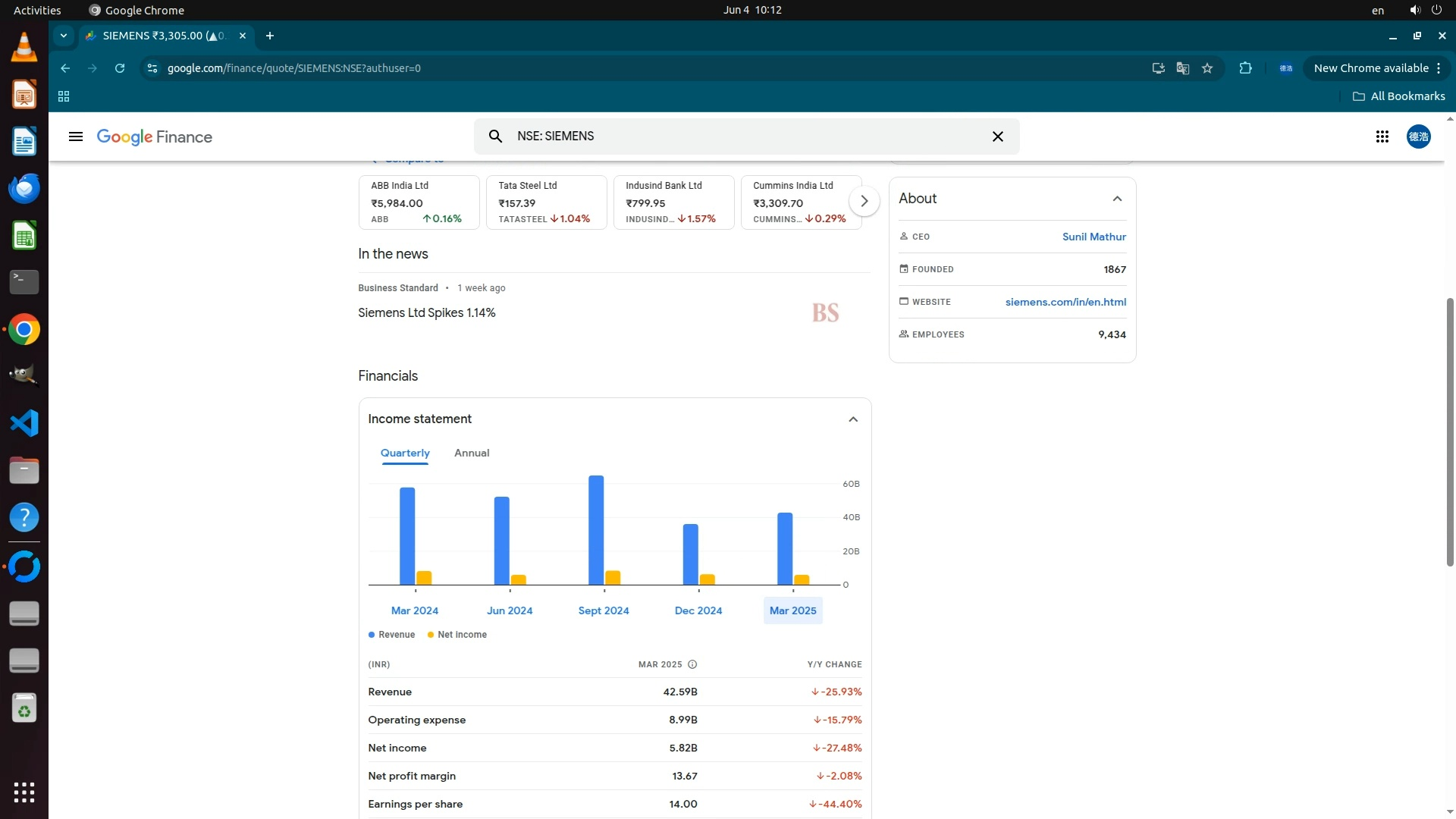Switch to the Quarterly tab

tap(404, 453)
